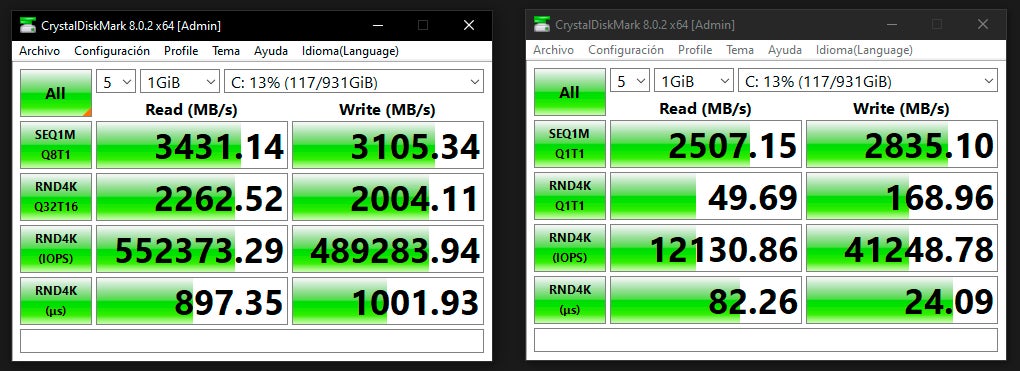Click 552373.29 read IOPS value
The image size is (1020, 371).
192,249
